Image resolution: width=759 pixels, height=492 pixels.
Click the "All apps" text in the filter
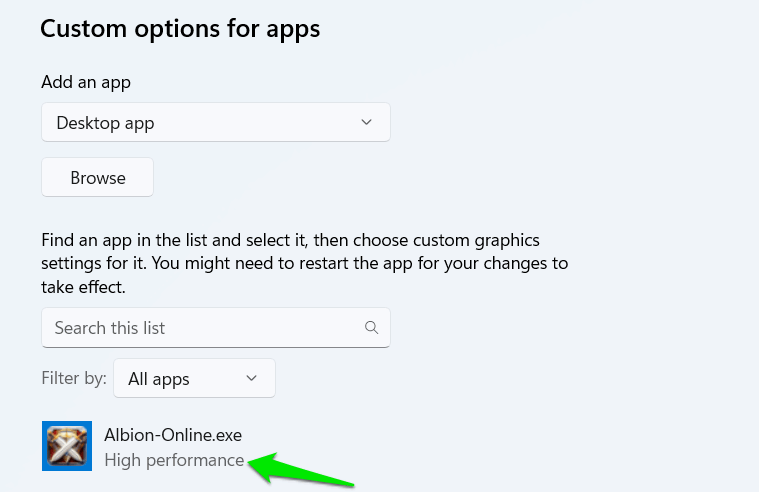pos(159,379)
